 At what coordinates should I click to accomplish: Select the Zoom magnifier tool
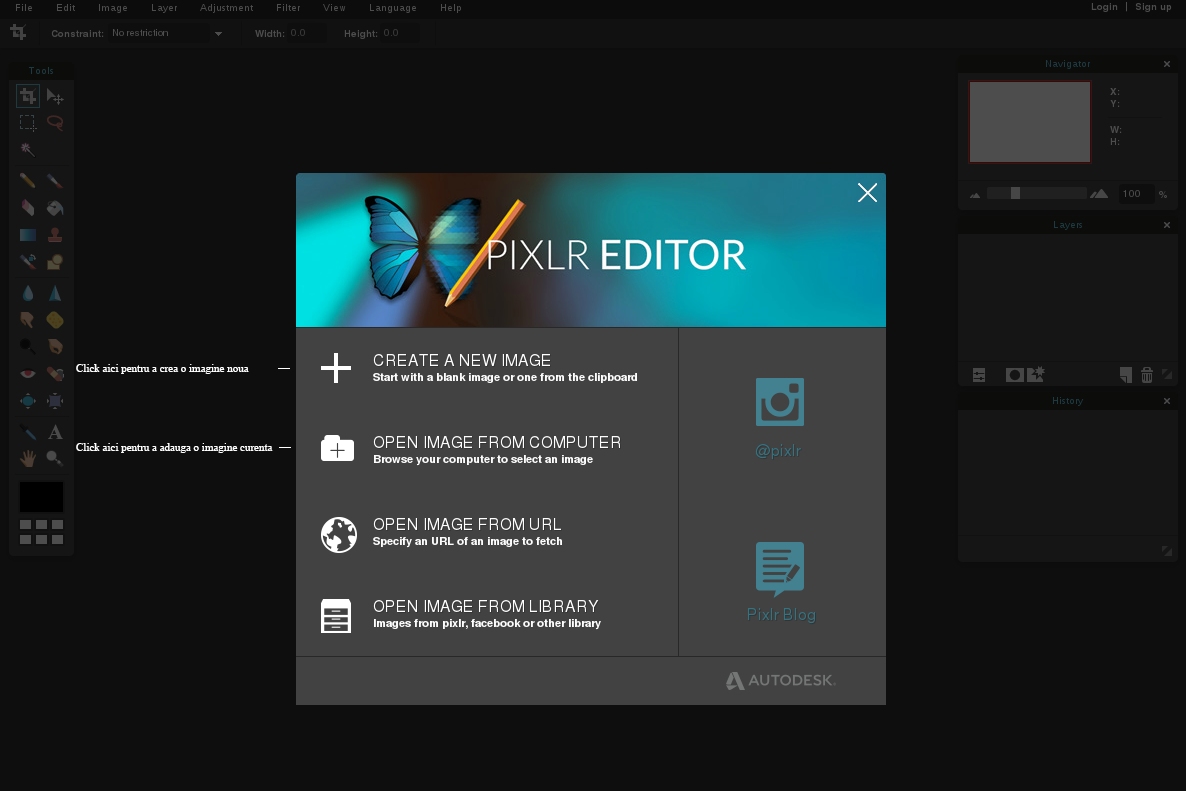click(x=55, y=458)
